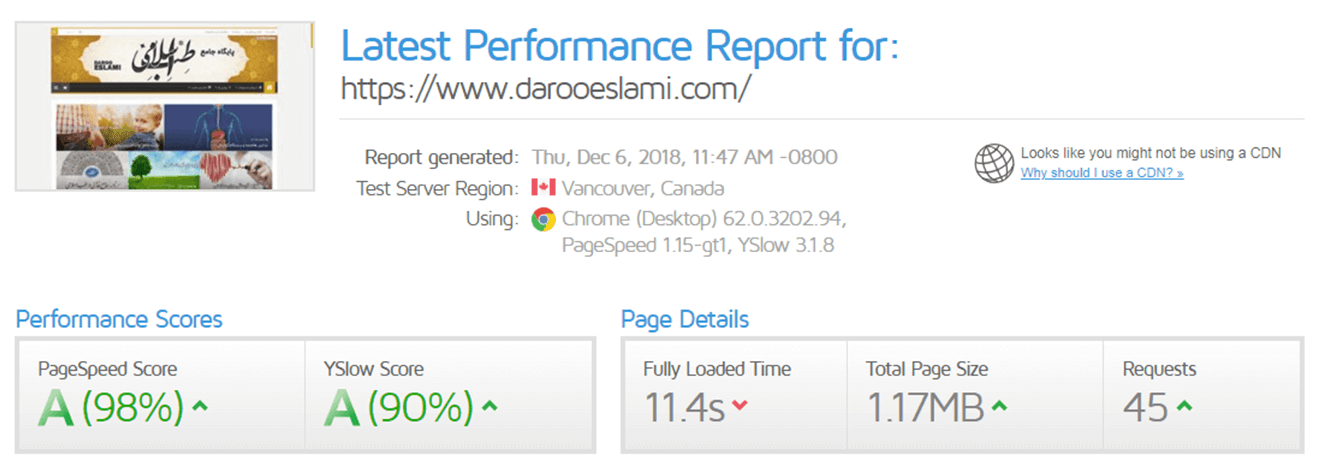
Task: Click red down arrow next to 11.4s
Action: pos(739,405)
